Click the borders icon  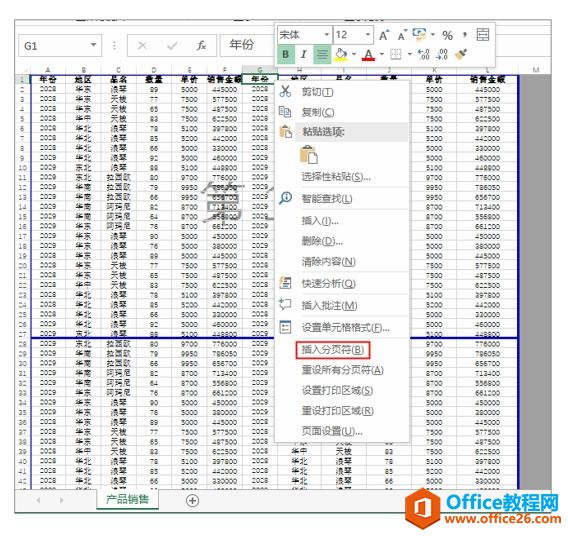click(x=396, y=54)
